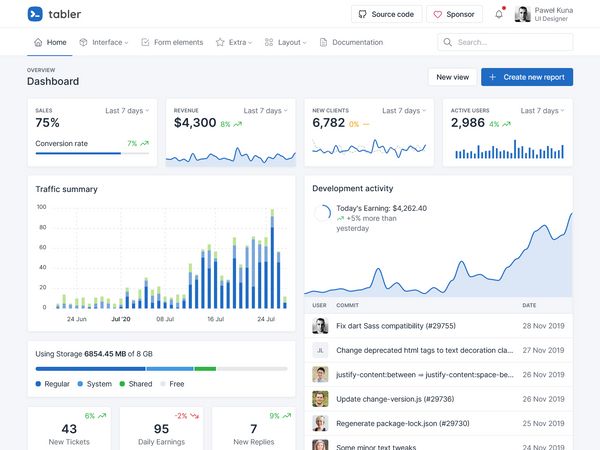Click the Conversion rate 7% trend arrow
The image size is (600, 450).
point(144,143)
